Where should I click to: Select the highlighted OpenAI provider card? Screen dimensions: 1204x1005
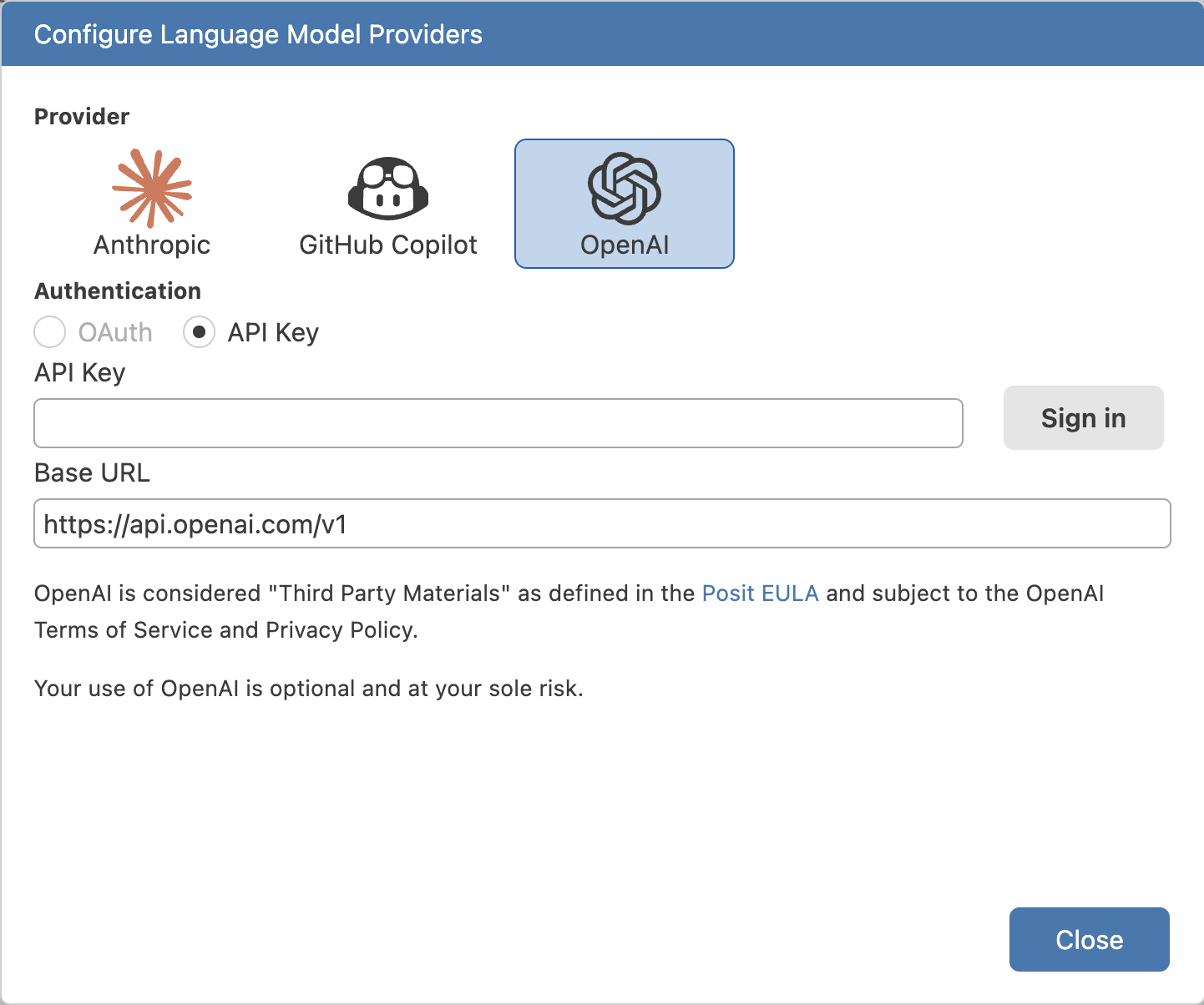624,203
